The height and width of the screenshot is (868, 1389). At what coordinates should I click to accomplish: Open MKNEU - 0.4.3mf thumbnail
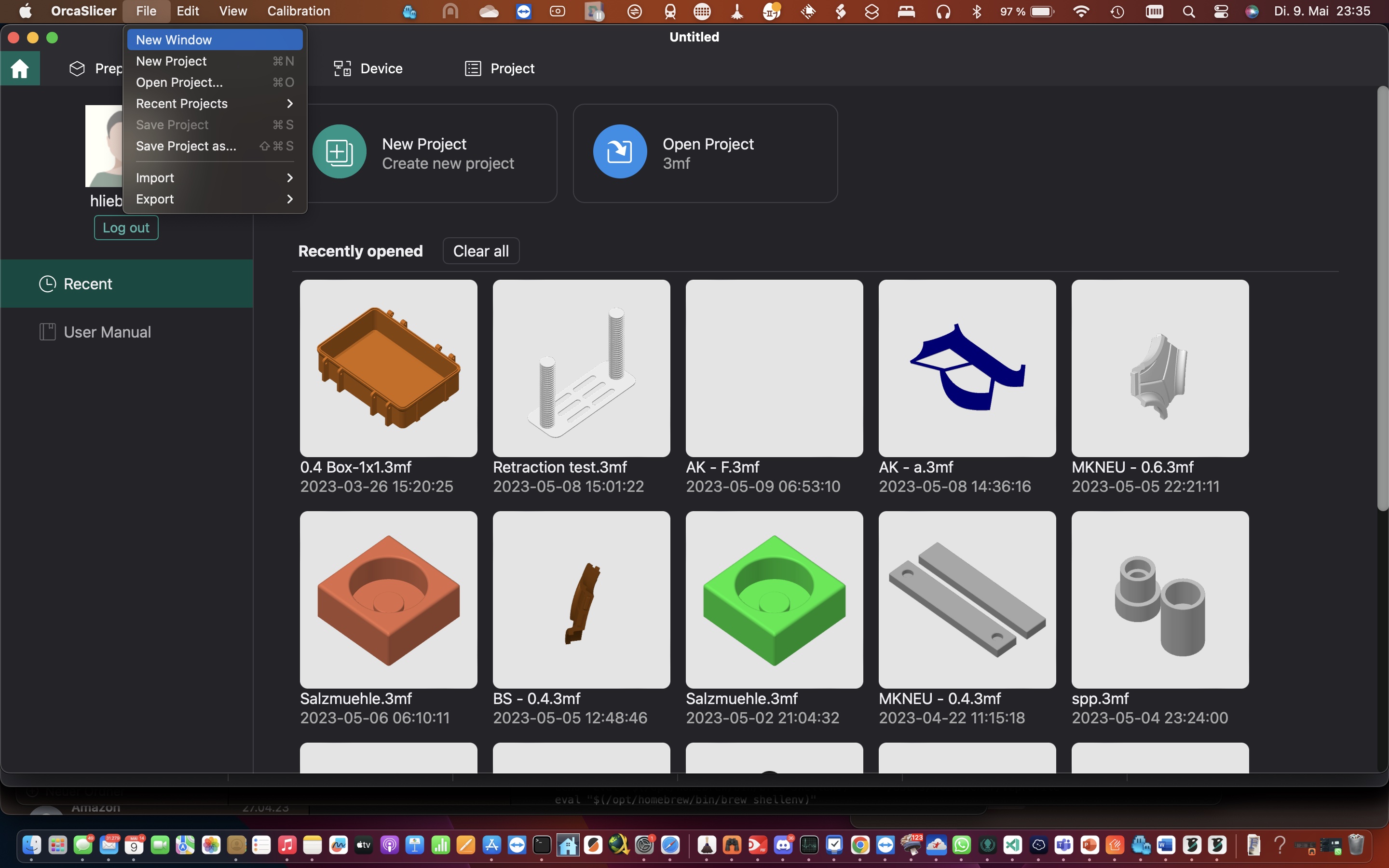click(x=967, y=600)
